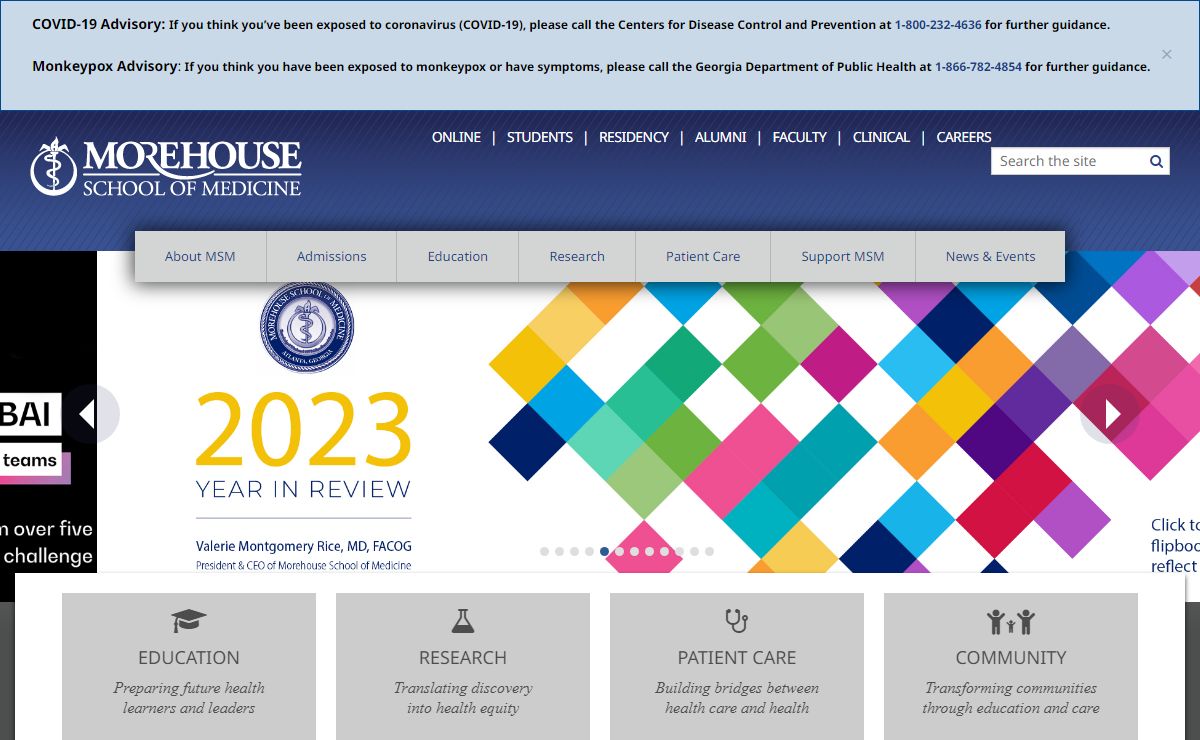Viewport: 1200px width, 740px height.
Task: Follow the ALUMNI top link
Action: click(721, 137)
